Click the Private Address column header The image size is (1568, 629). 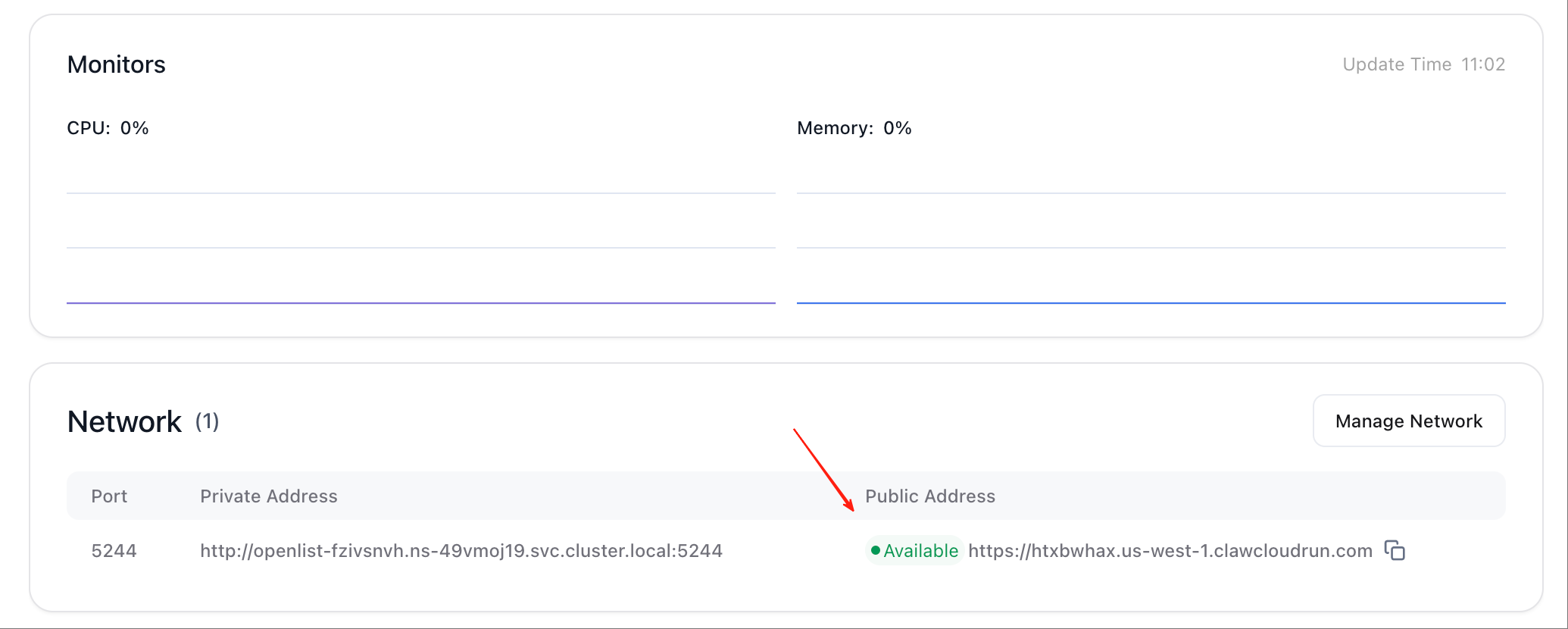(x=268, y=496)
